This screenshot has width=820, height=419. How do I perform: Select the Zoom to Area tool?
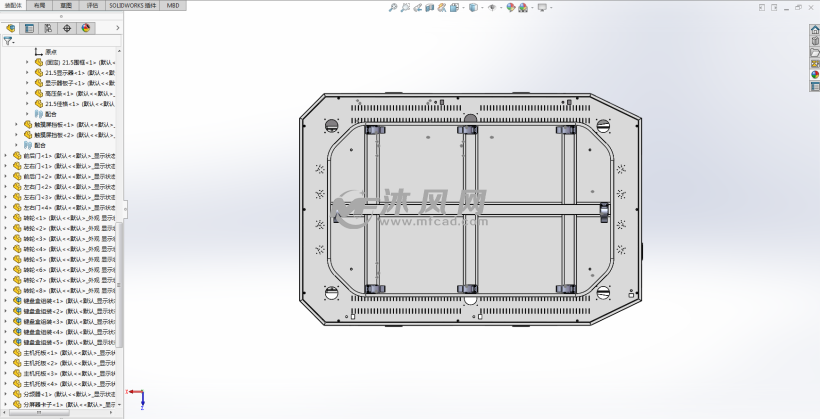click(x=405, y=7)
